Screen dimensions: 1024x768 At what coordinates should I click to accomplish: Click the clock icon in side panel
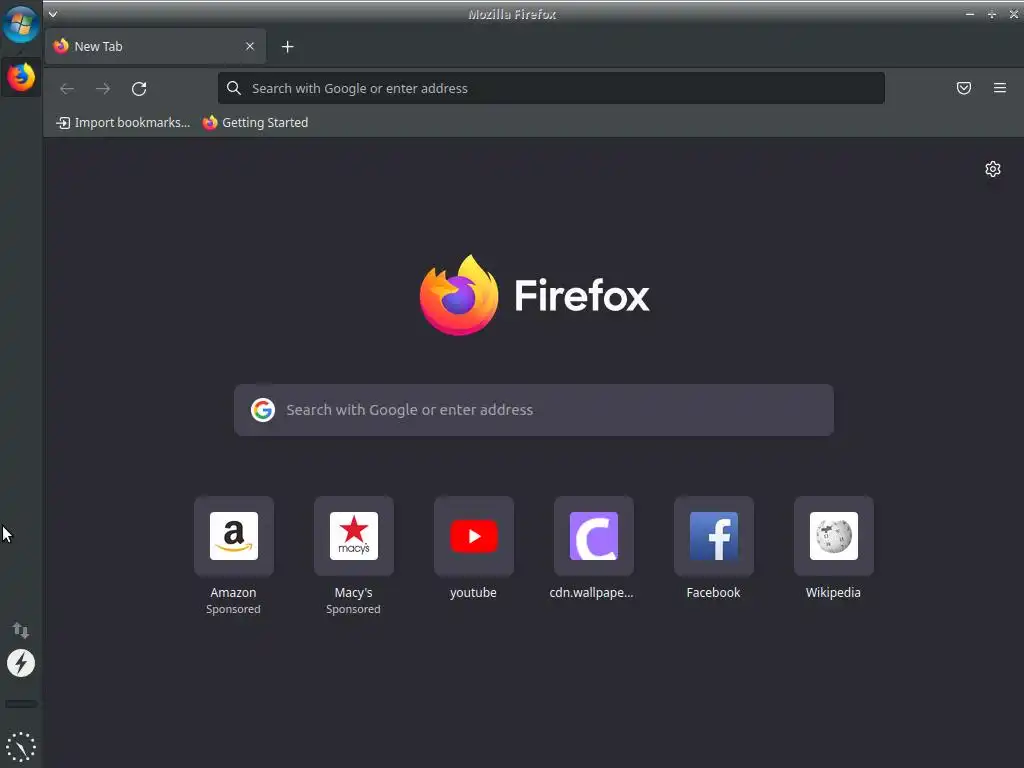pyautogui.click(x=21, y=747)
